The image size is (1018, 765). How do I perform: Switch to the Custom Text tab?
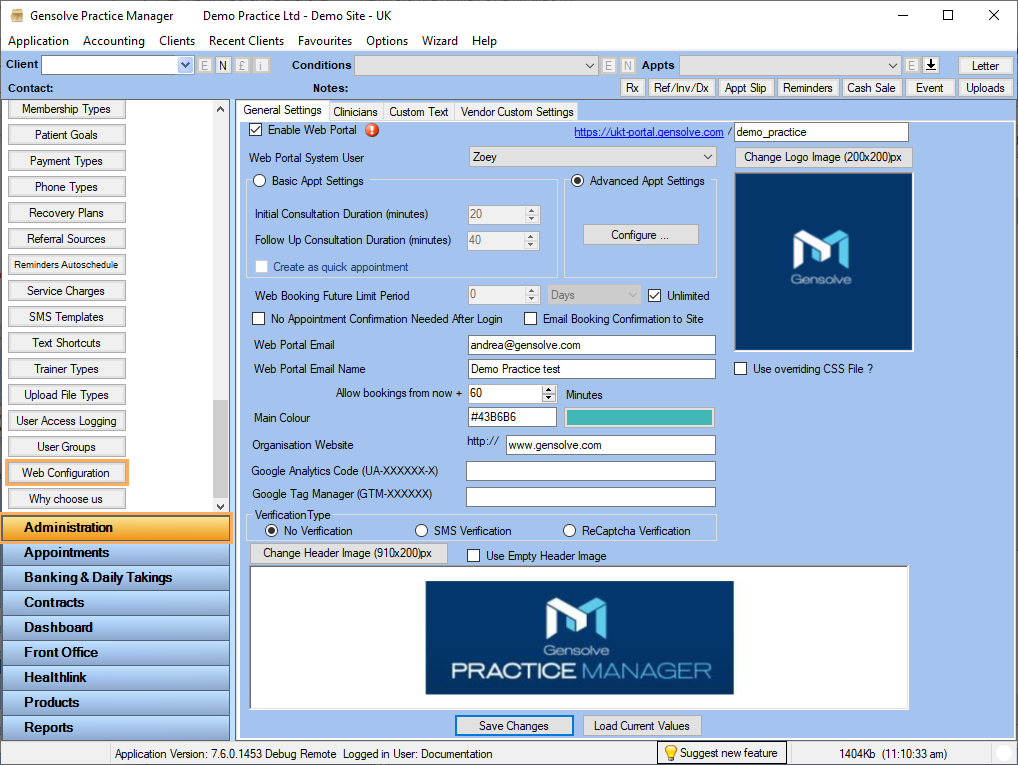click(419, 112)
